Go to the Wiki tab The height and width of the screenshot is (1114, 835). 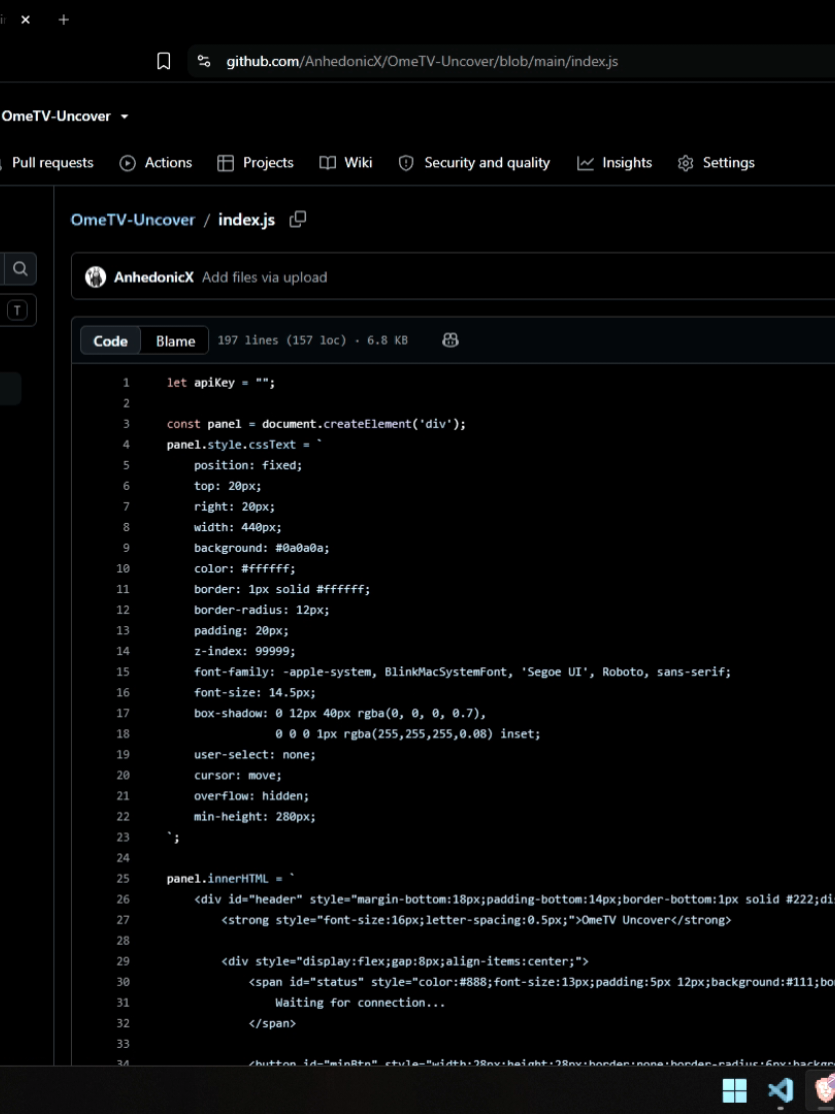click(345, 163)
